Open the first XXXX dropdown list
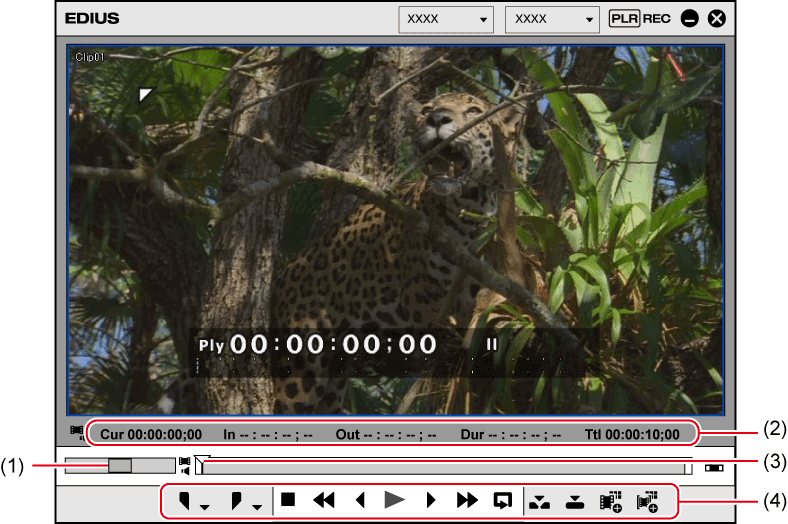The image size is (788, 524). pos(446,19)
